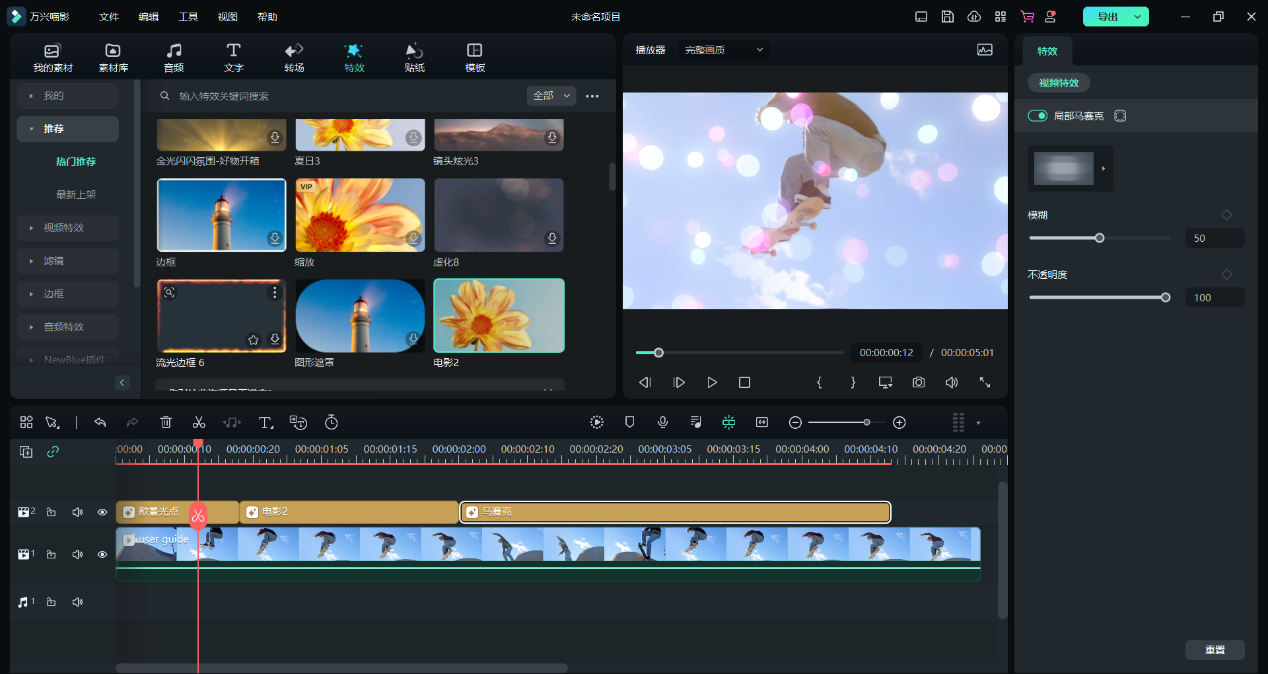1268x674 pixels.
Task: Click the delete trash icon in timeline toolbar
Action: 166,422
